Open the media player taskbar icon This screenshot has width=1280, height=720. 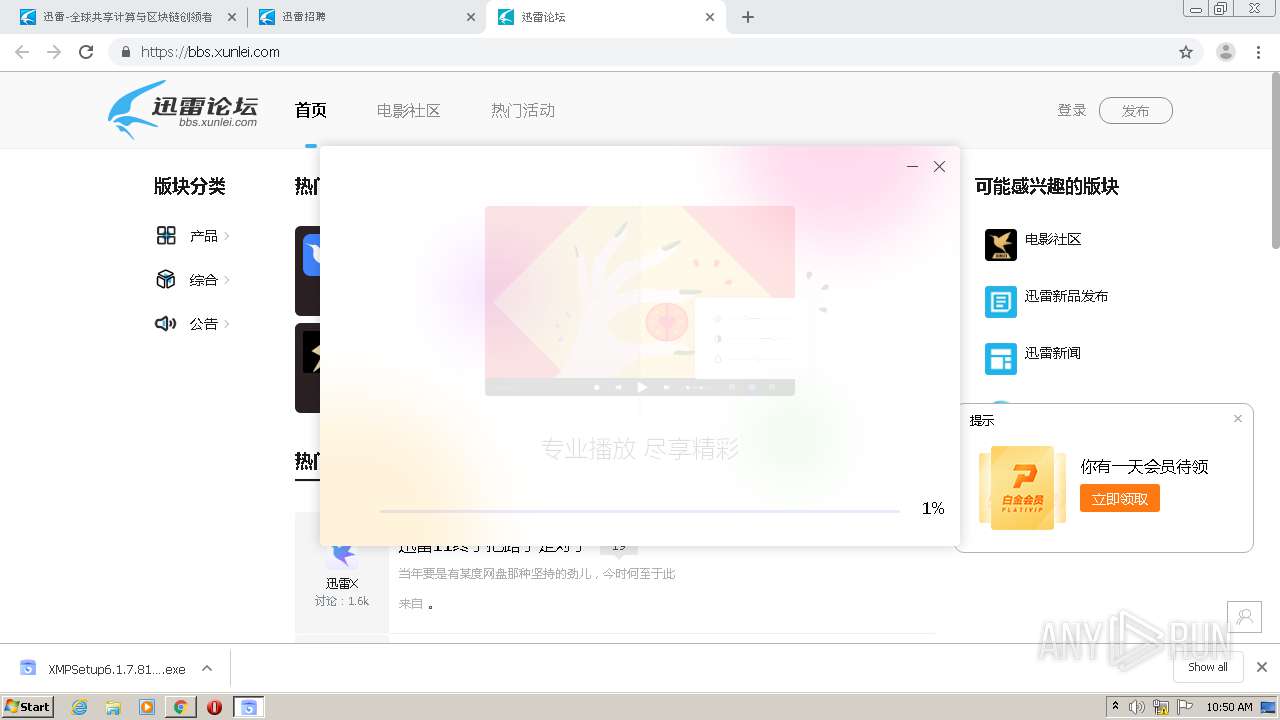(147, 707)
